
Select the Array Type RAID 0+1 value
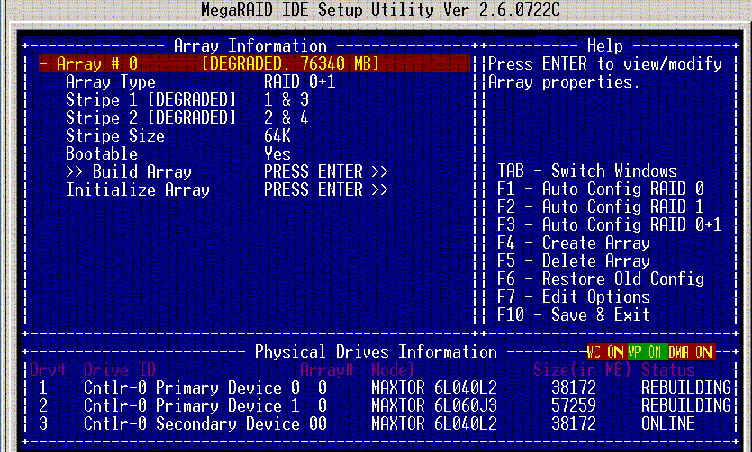pyautogui.click(x=298, y=82)
